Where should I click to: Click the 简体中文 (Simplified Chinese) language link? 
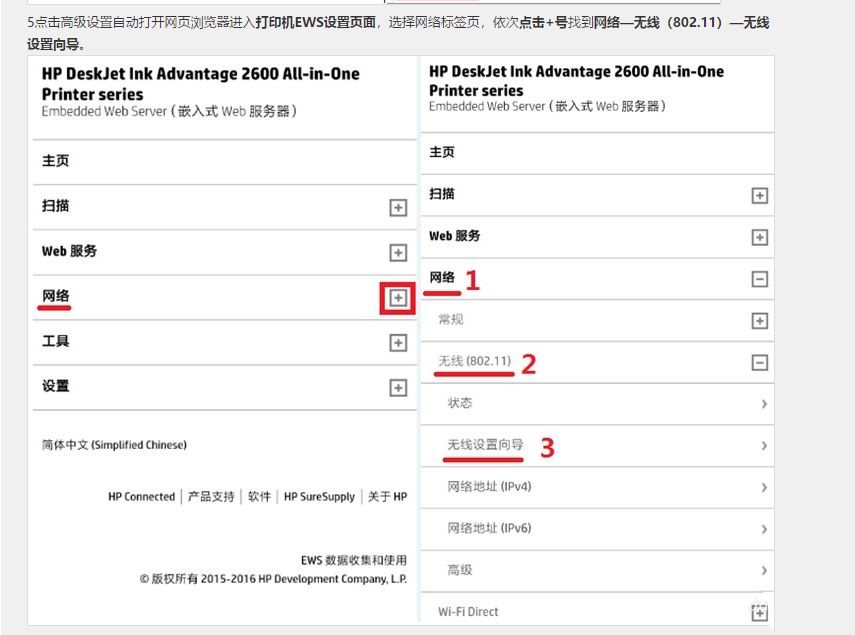[x=115, y=445]
